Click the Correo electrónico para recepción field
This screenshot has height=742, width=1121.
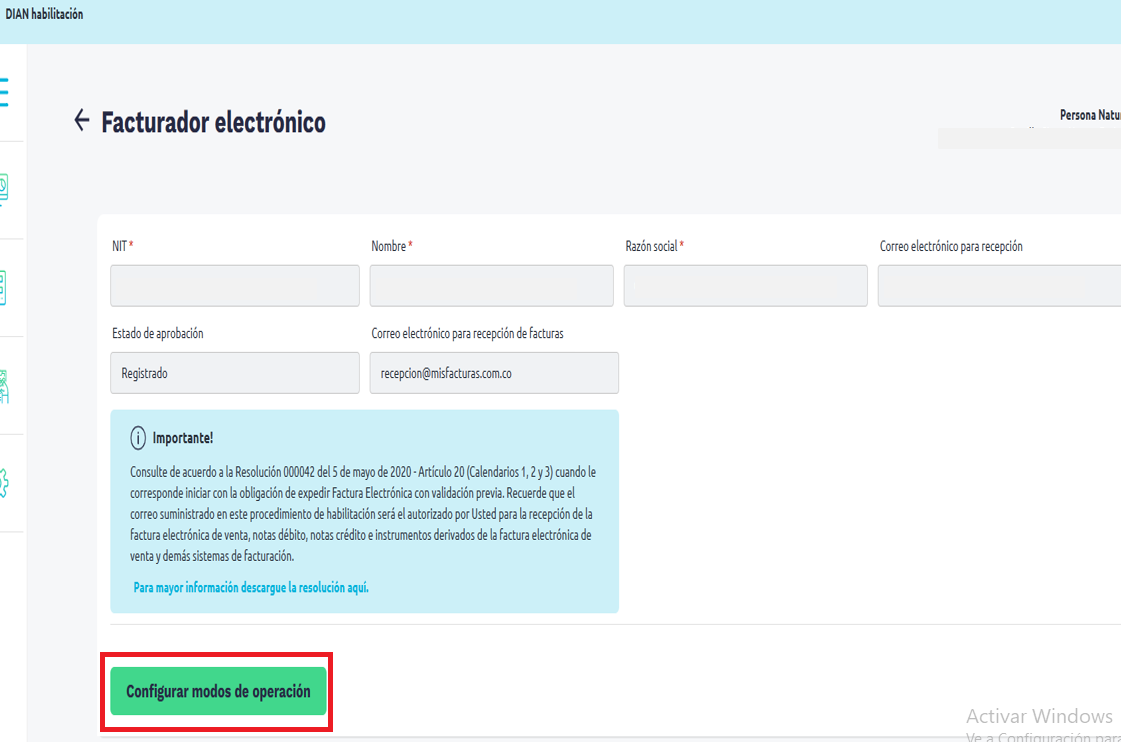(999, 286)
